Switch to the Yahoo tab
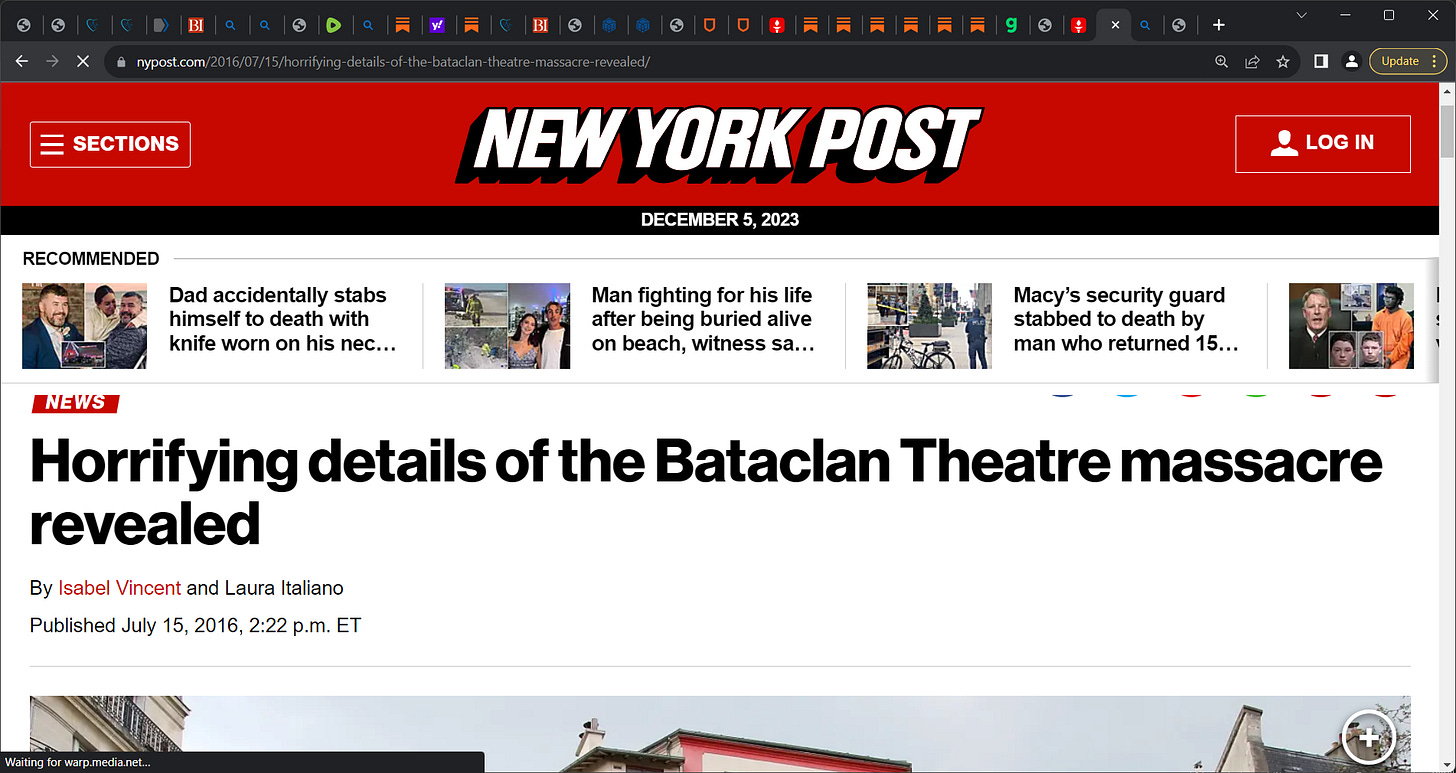 pos(437,25)
